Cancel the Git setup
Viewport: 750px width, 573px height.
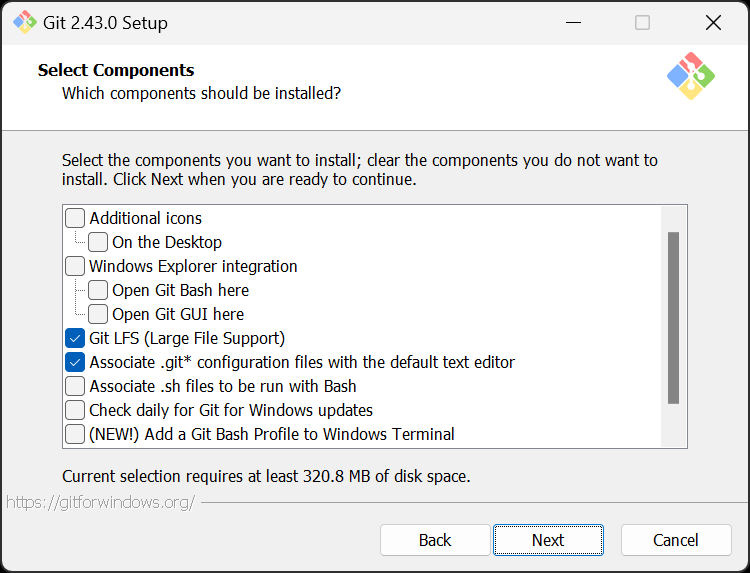tap(676, 540)
